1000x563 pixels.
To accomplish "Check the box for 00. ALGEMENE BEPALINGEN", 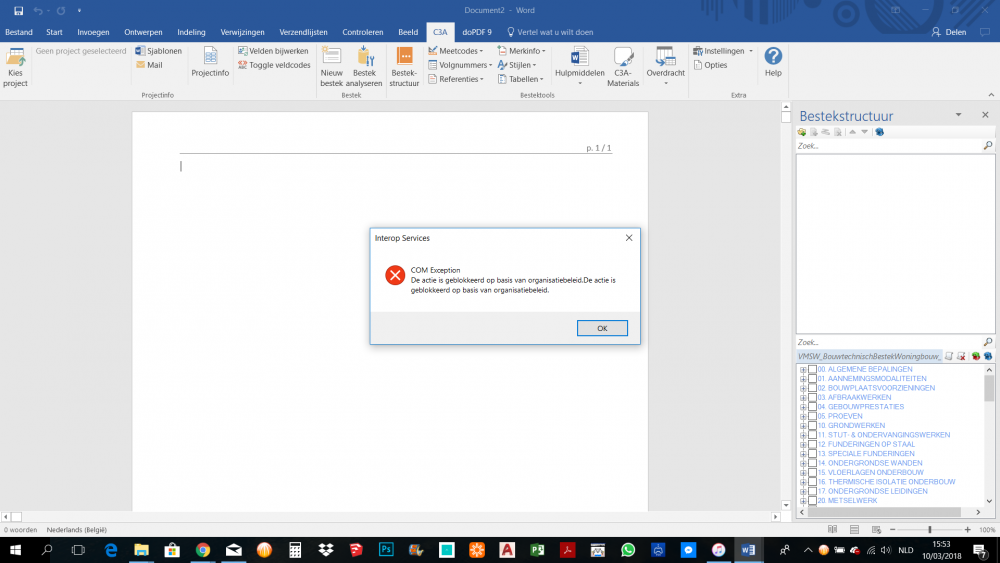I will point(812,370).
